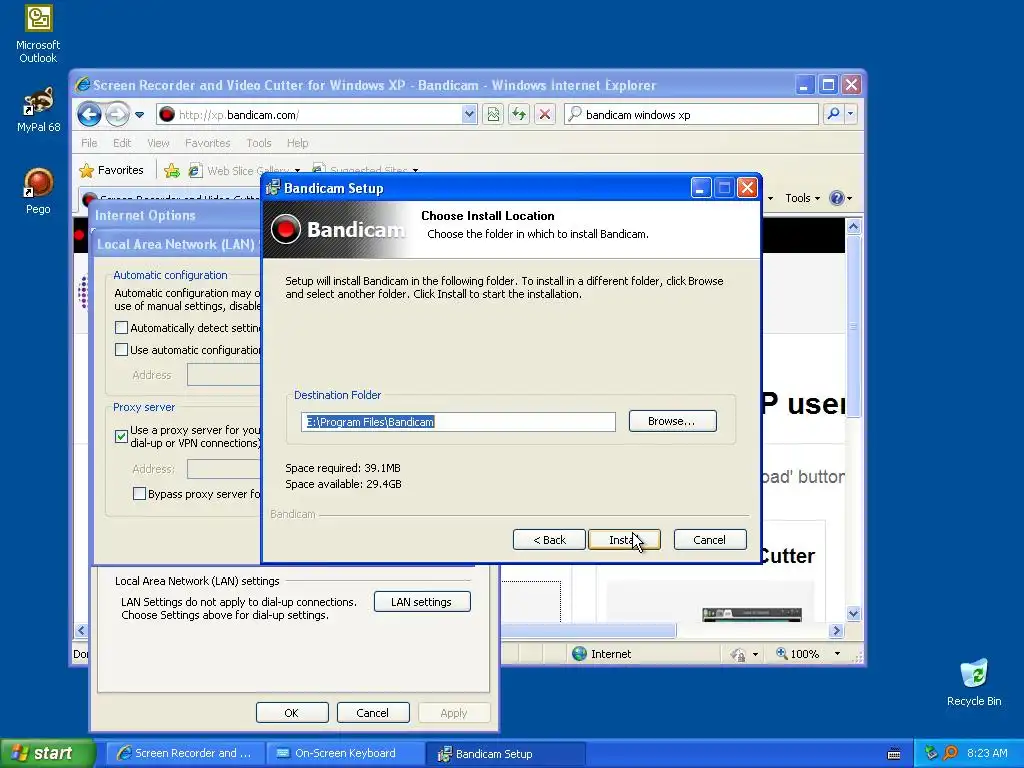Open Tools dropdown in command bar
1024x768 pixels.
[802, 198]
